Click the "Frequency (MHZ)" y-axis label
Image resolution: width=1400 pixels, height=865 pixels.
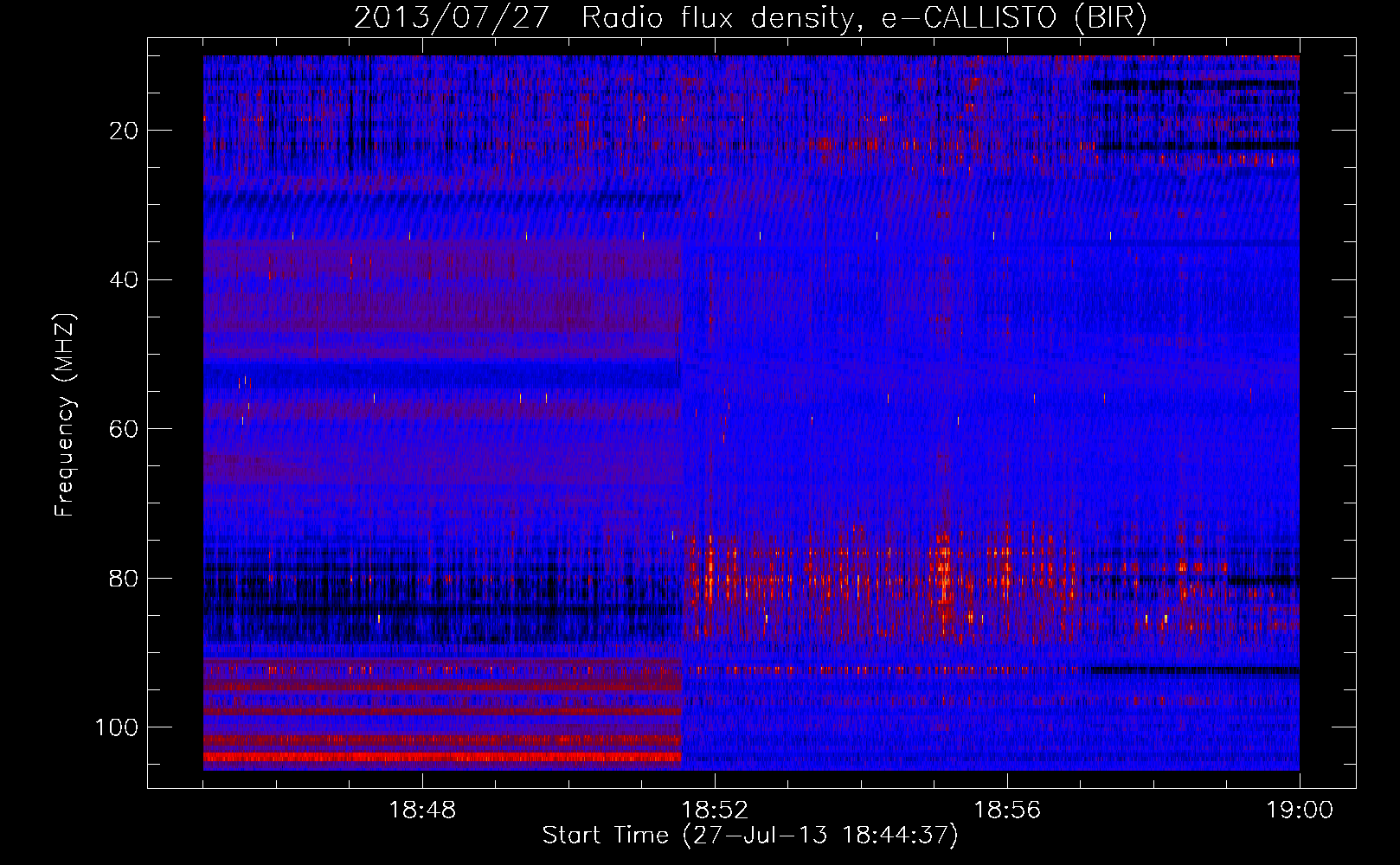point(65,415)
